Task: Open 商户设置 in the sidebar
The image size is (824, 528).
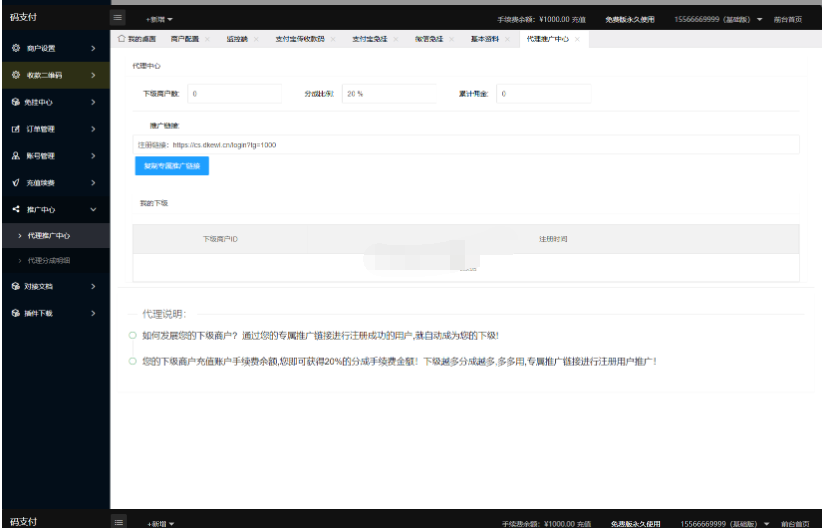Action: (56, 48)
